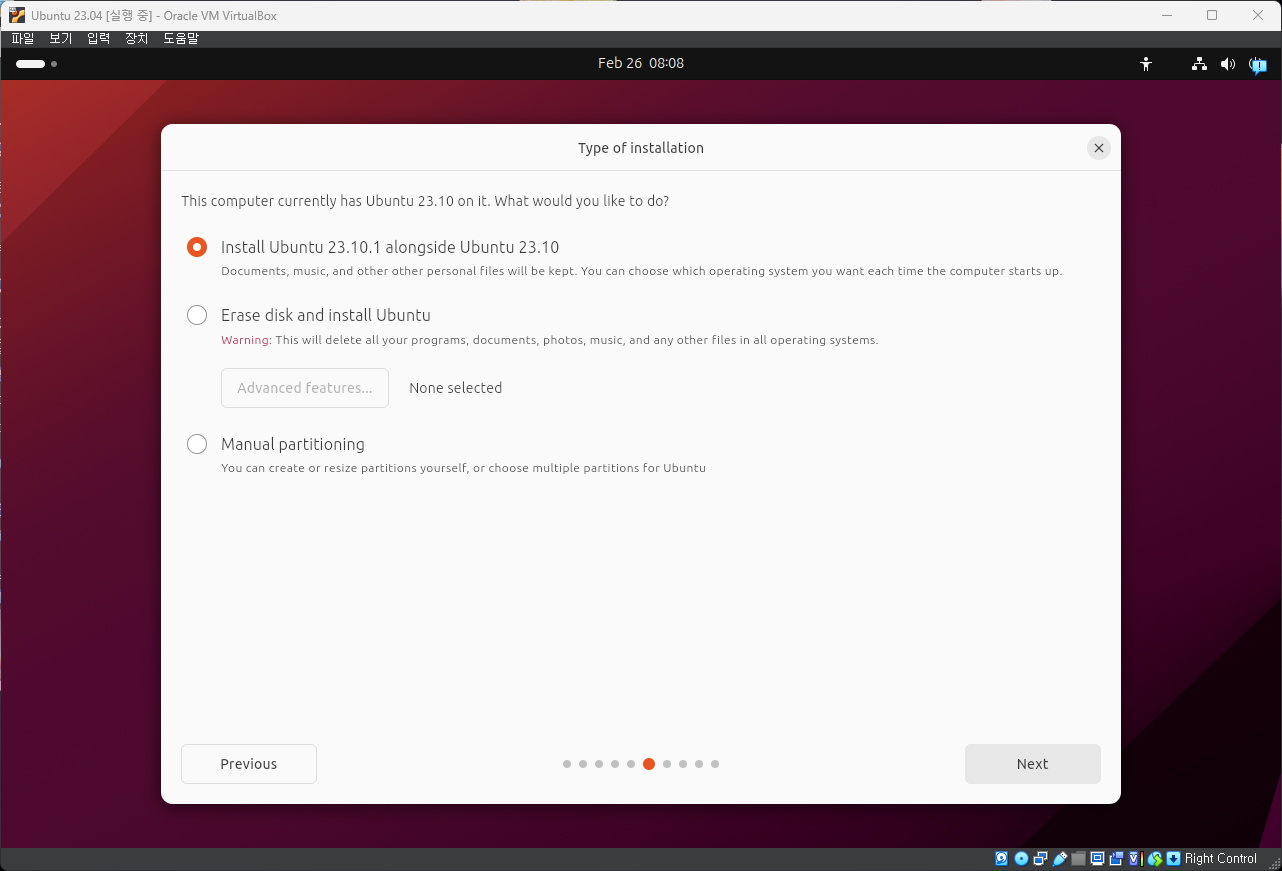
Task: Click the VirtualBox network adapters icon
Action: [1040, 859]
